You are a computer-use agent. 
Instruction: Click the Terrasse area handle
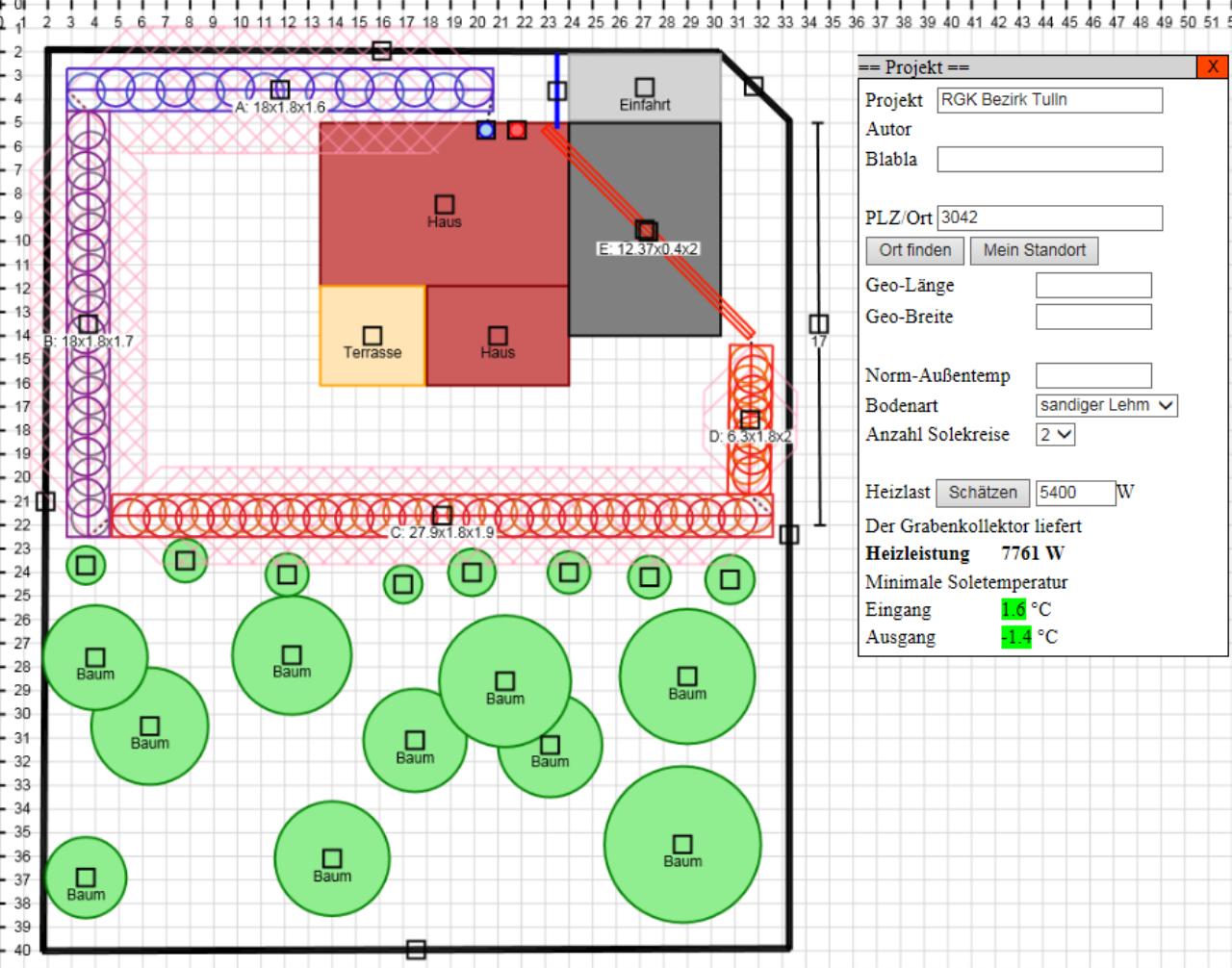pyautogui.click(x=372, y=335)
